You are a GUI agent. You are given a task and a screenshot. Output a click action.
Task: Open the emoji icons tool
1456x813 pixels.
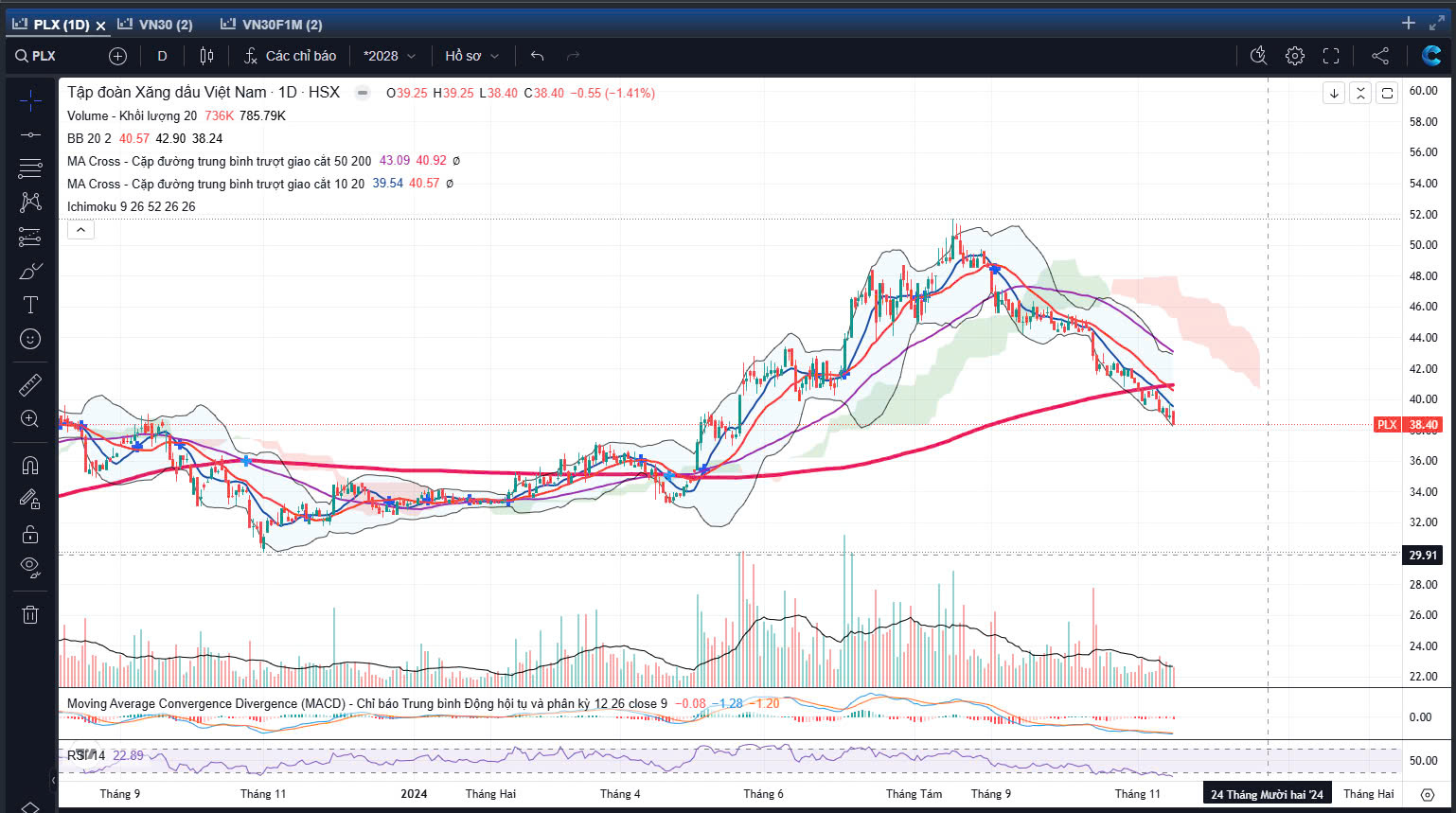[x=30, y=339]
